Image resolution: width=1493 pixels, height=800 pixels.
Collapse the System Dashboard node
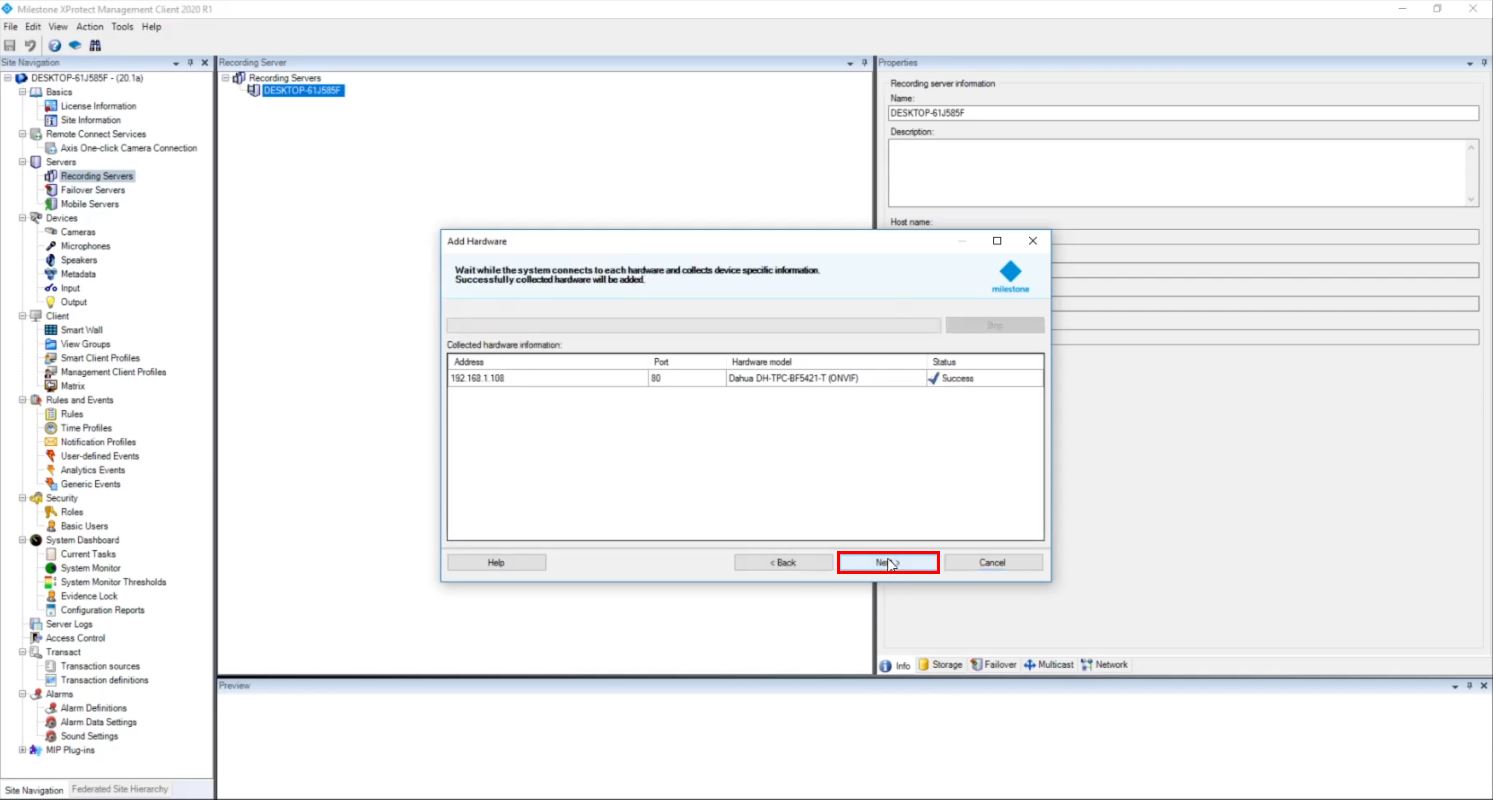click(23, 540)
